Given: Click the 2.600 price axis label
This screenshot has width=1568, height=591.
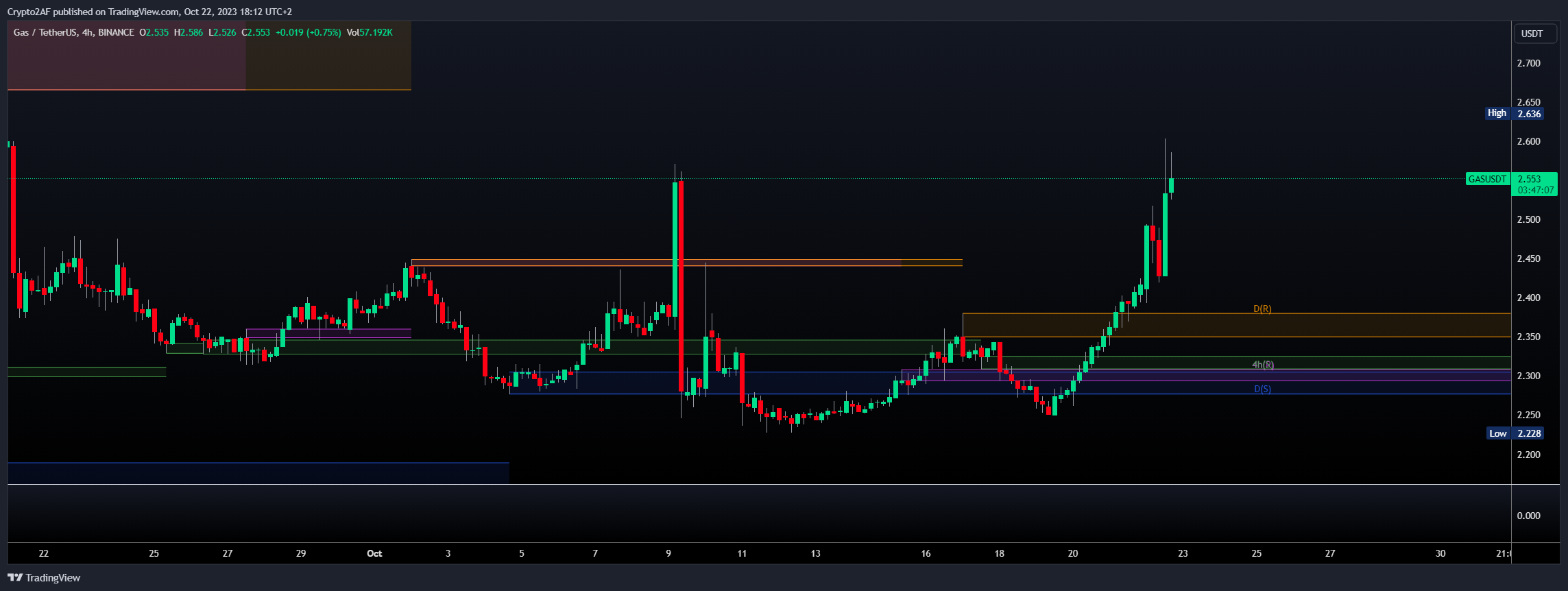Looking at the screenshot, I should coord(1529,141).
